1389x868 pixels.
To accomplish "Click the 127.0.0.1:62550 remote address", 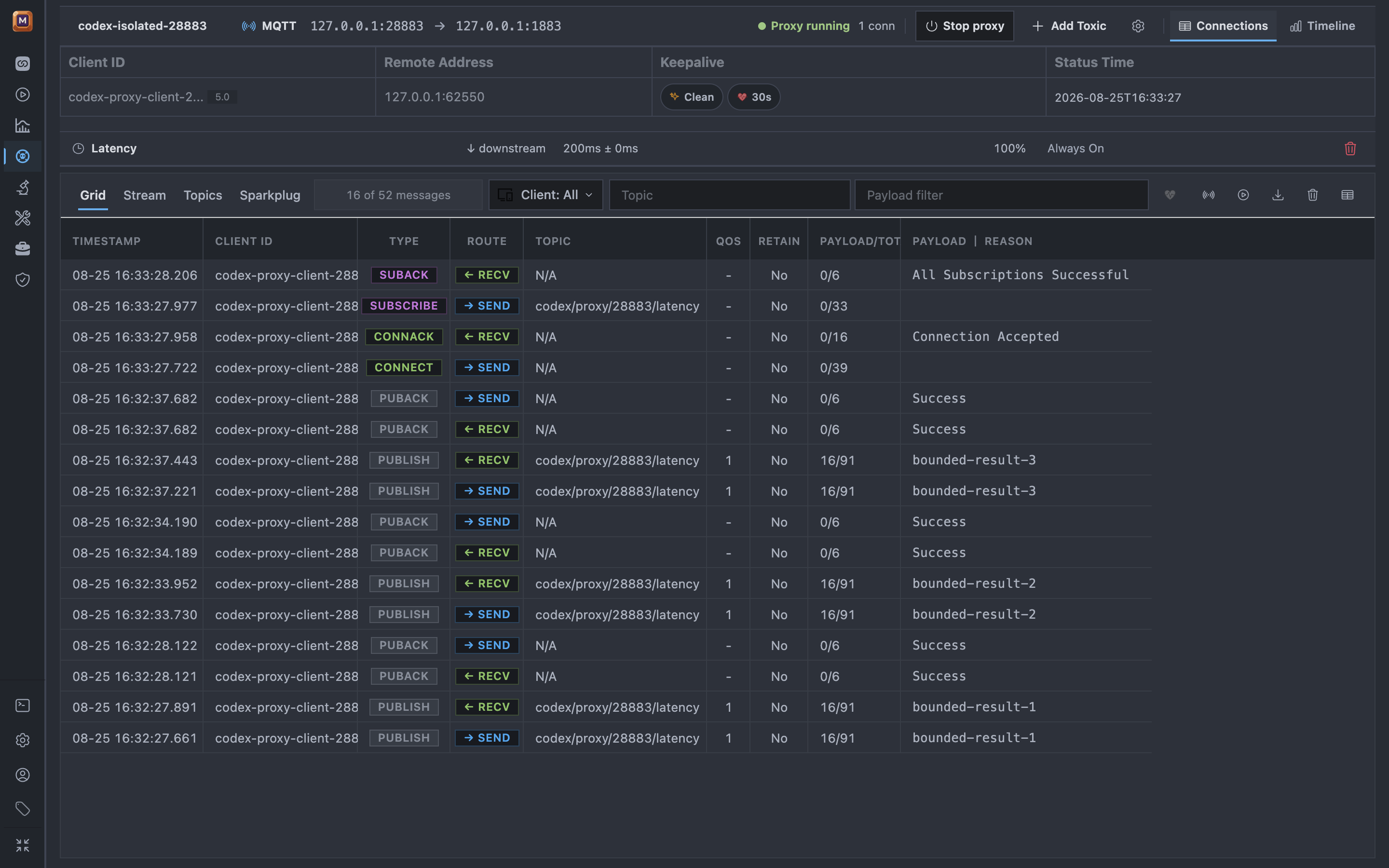I will click(x=435, y=97).
